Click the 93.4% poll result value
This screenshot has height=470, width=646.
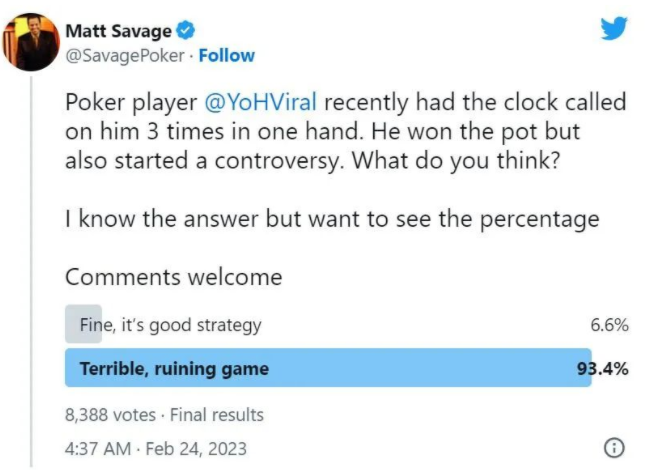pyautogui.click(x=602, y=368)
